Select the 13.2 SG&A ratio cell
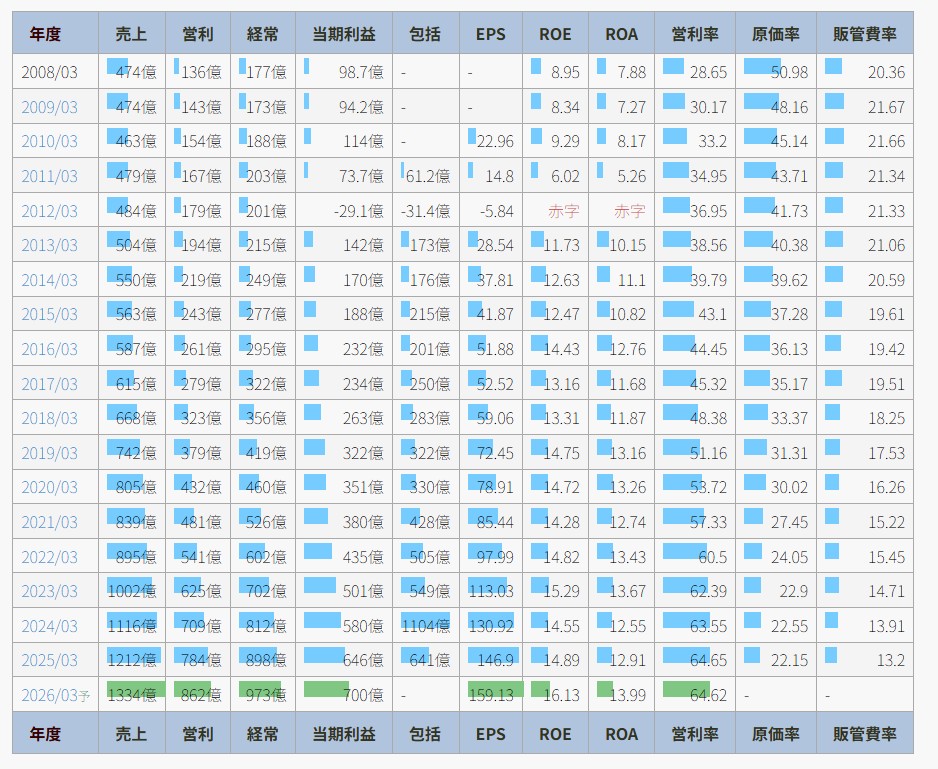Viewport: 938px width, 769px height. [865, 660]
